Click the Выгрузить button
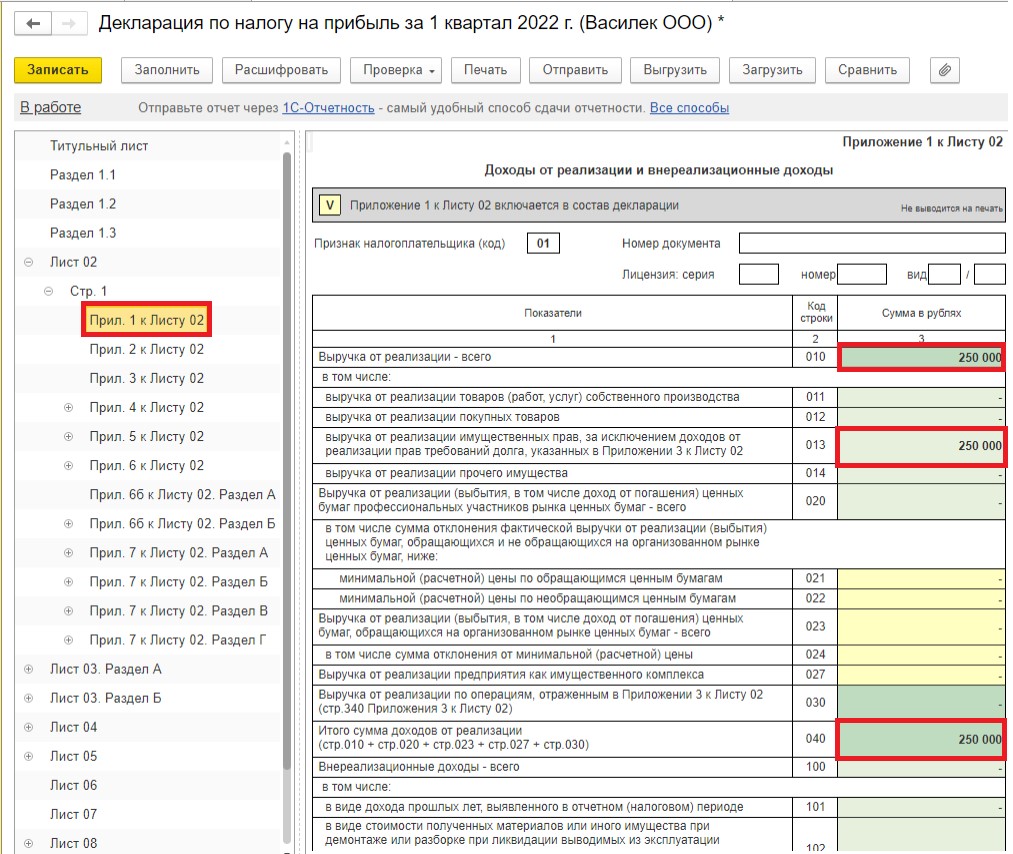Viewport: 1013px width, 854px height. tap(675, 70)
